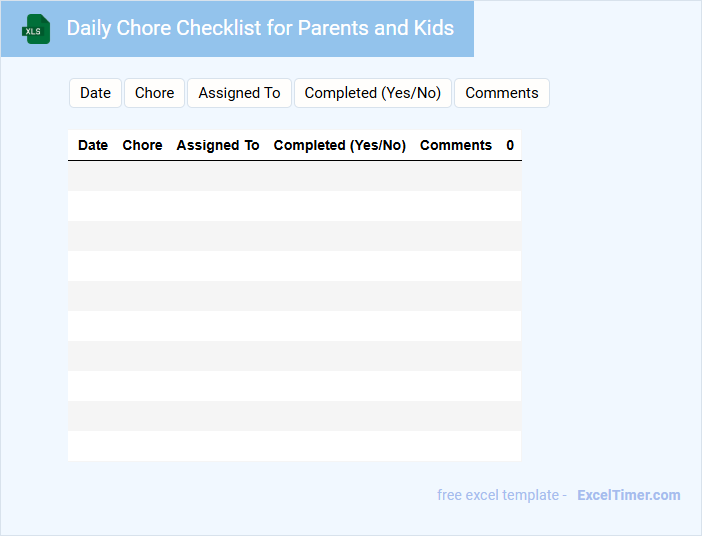Click the green XLS file icon
Screen dimensions: 702x536
pos(36,29)
